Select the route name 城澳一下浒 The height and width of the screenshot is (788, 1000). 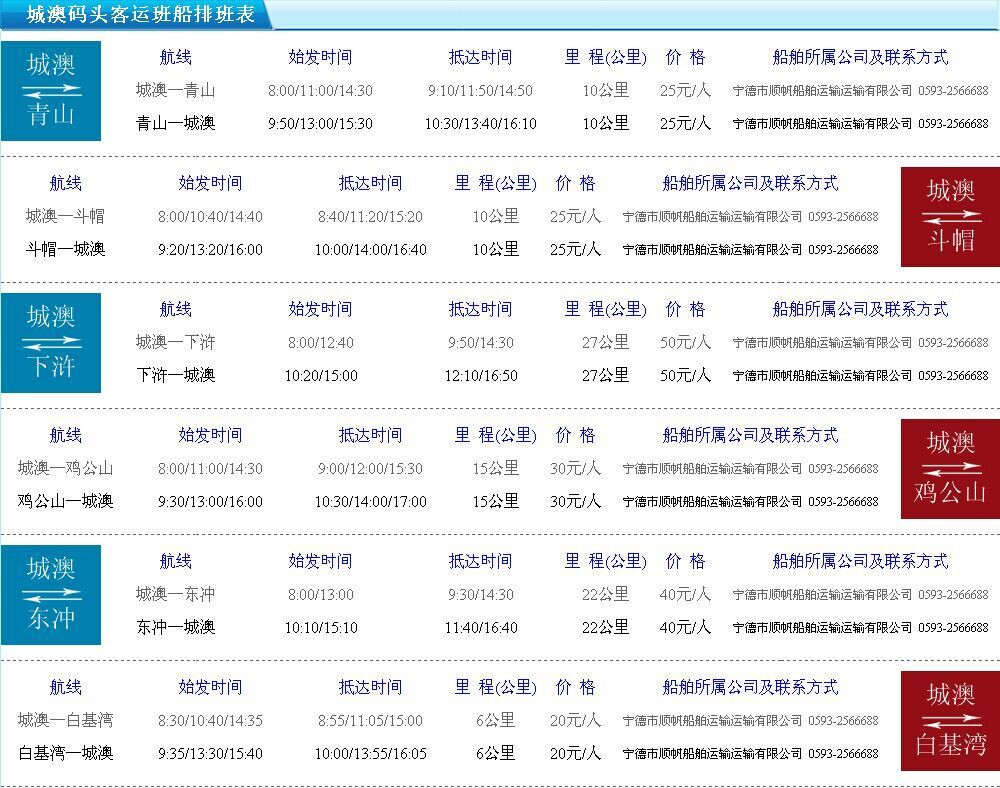[x=175, y=342]
